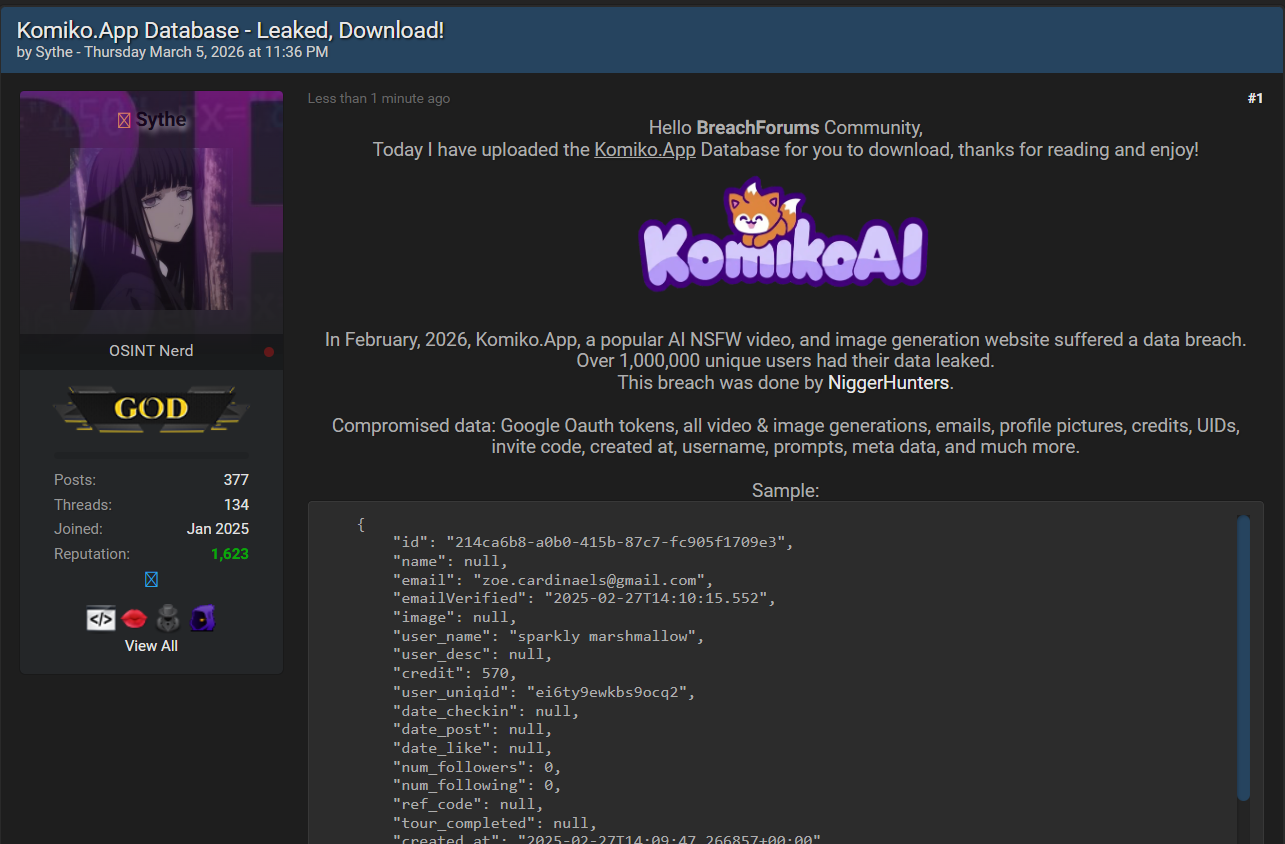
Task: Open the #1 post permalink
Action: tap(1255, 98)
